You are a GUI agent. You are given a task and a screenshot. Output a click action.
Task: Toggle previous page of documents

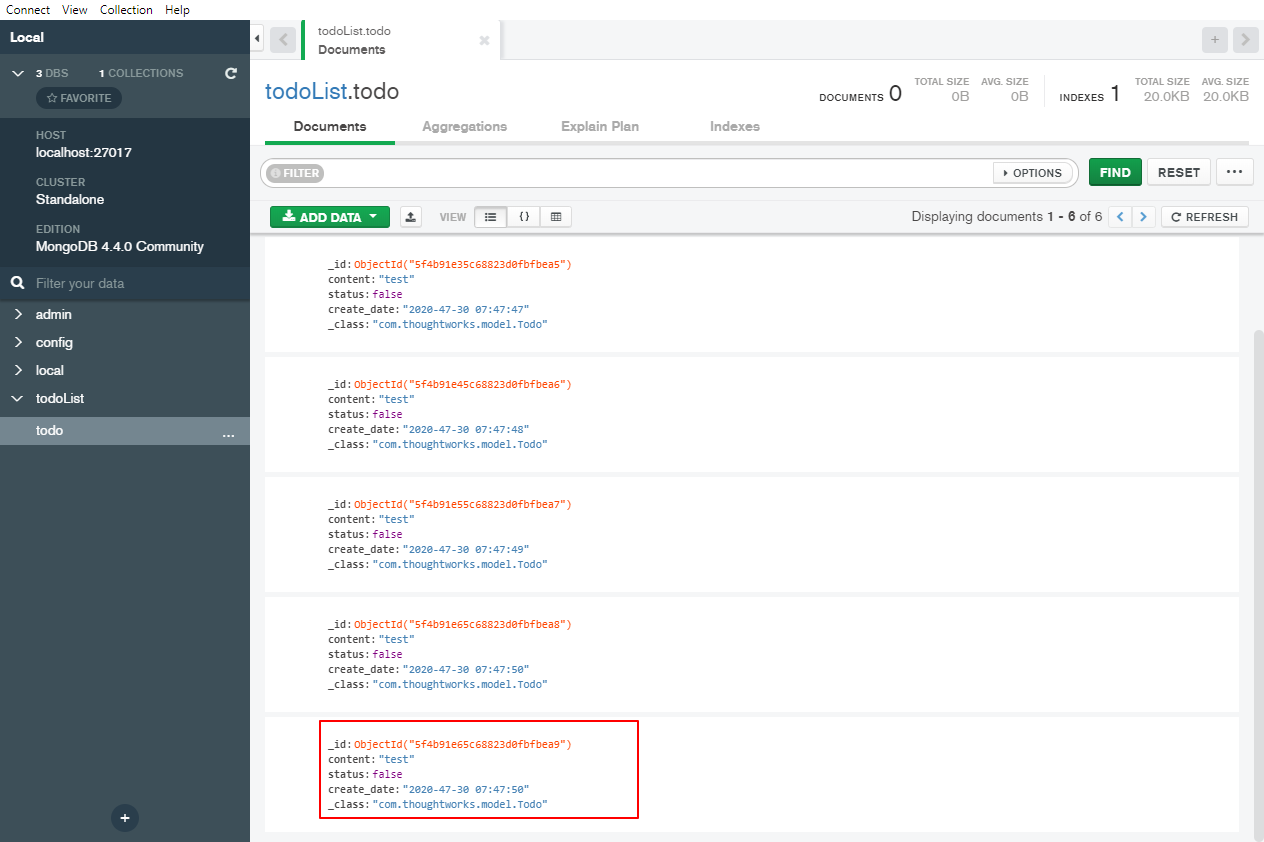[x=1119, y=216]
